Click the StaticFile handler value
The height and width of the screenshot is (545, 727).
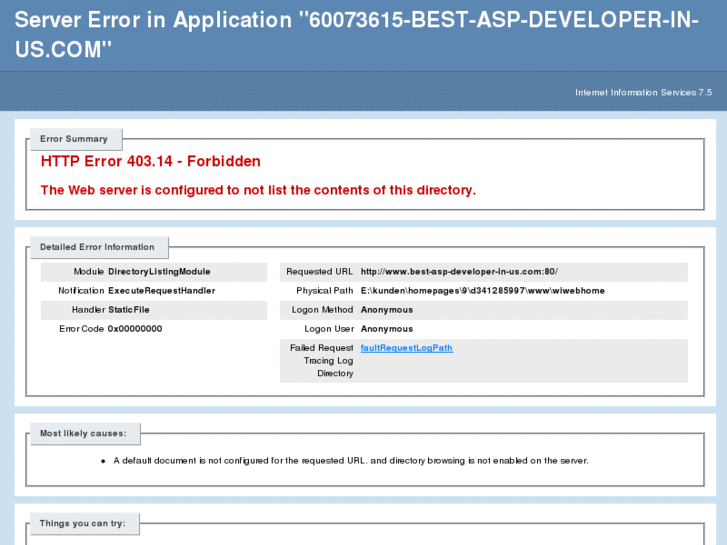[129, 310]
